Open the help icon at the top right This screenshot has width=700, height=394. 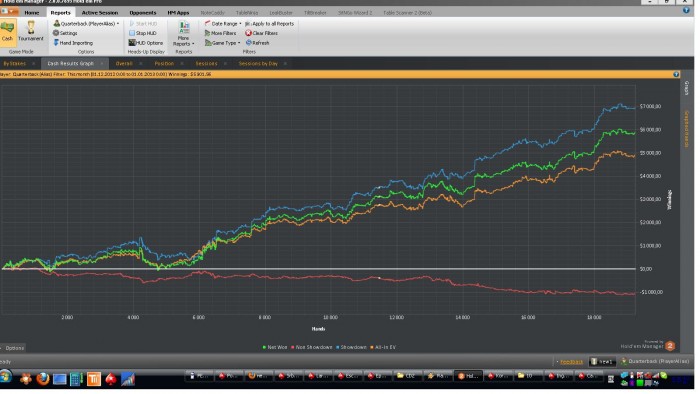click(x=686, y=10)
